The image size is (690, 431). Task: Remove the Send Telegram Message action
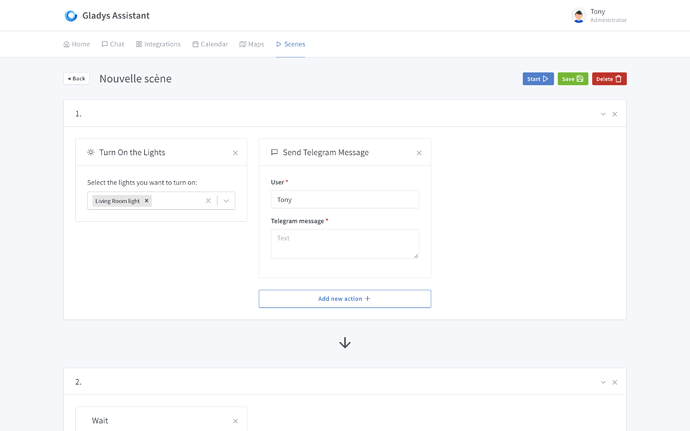[419, 153]
